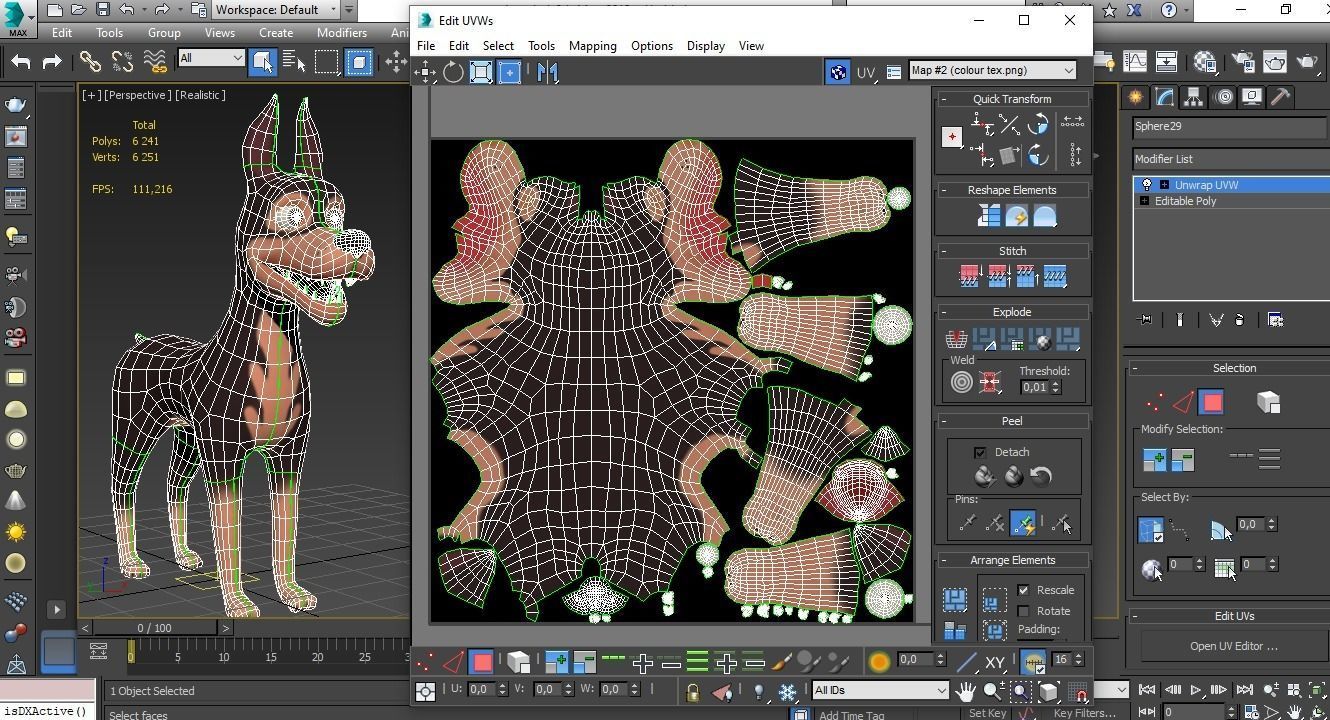Click the Stitch To Target icon
This screenshot has width=1330, height=720.
tap(970, 276)
